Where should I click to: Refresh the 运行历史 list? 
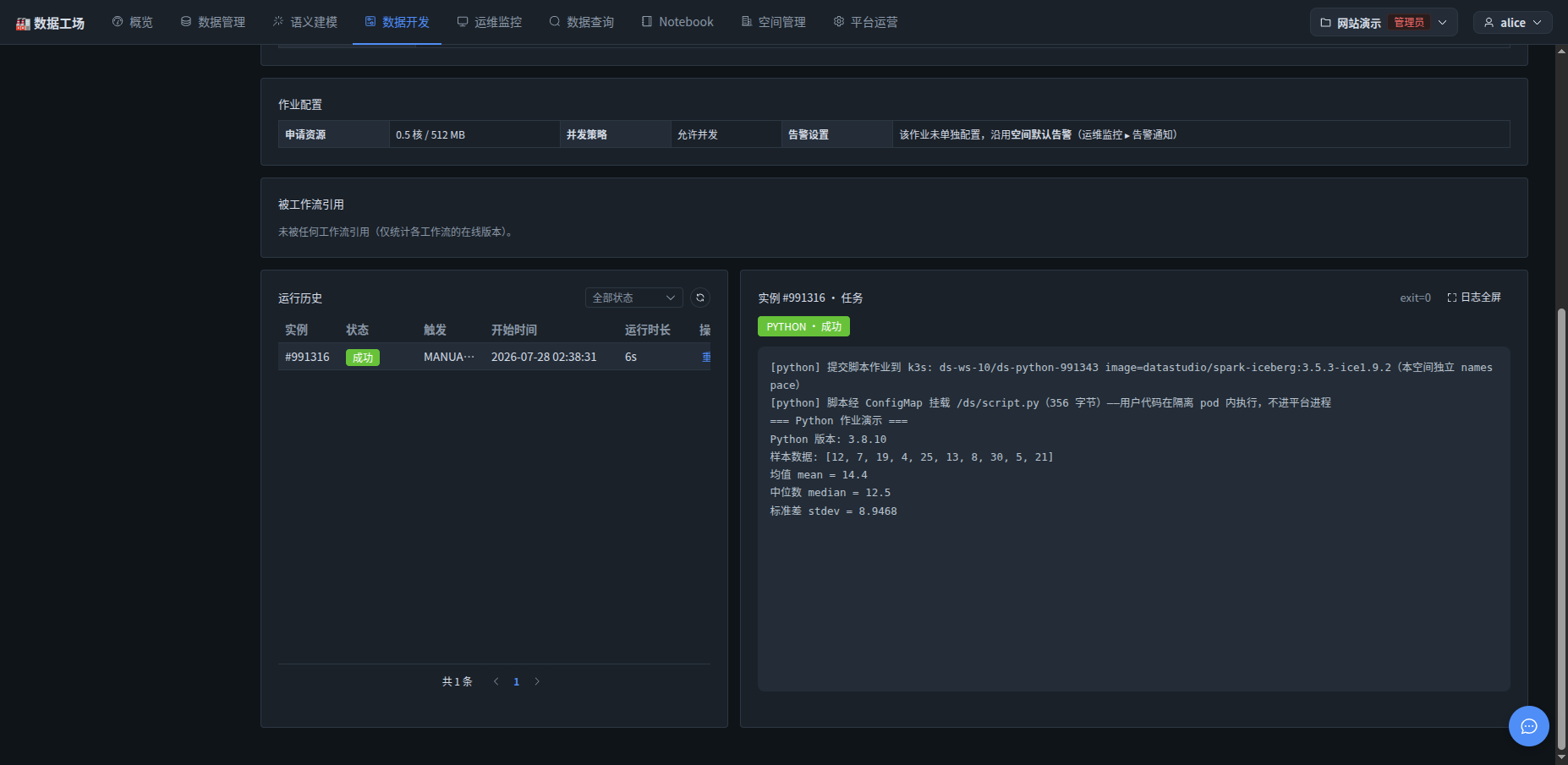coord(700,298)
